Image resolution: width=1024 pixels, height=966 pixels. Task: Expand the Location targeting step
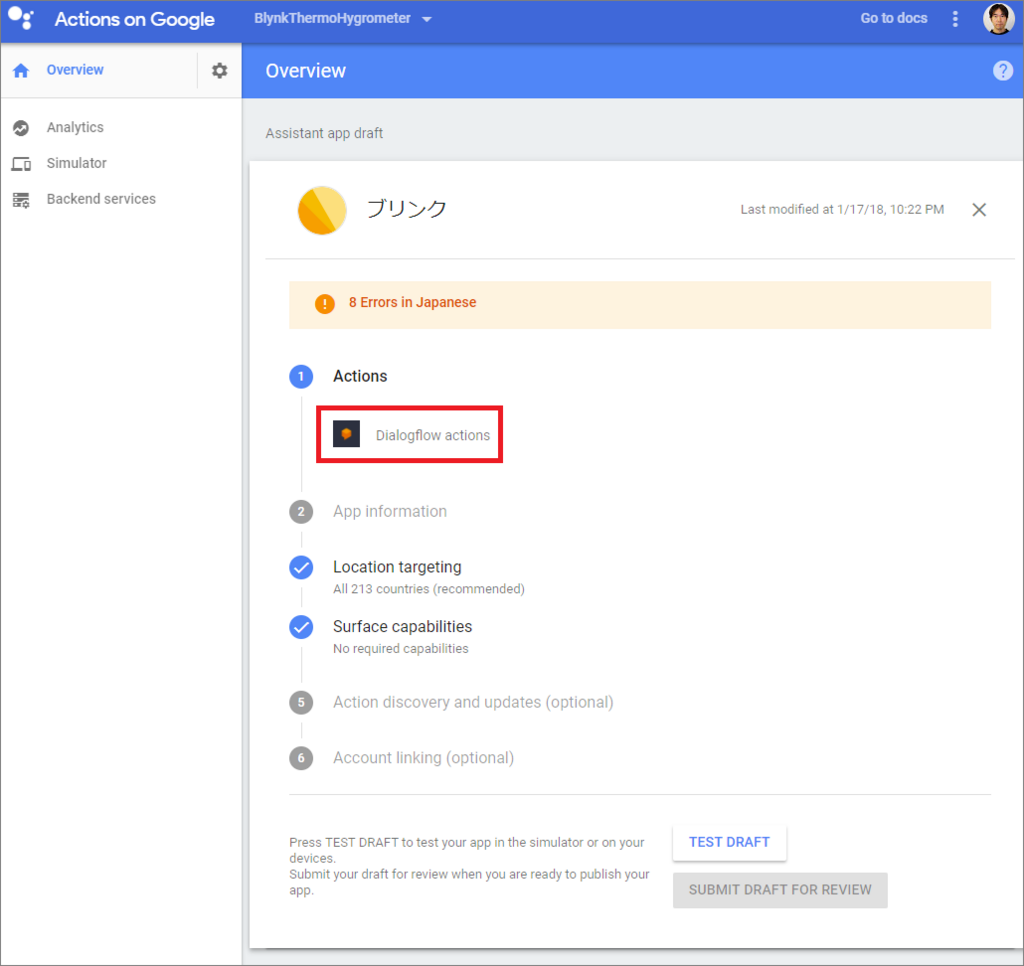[397, 567]
